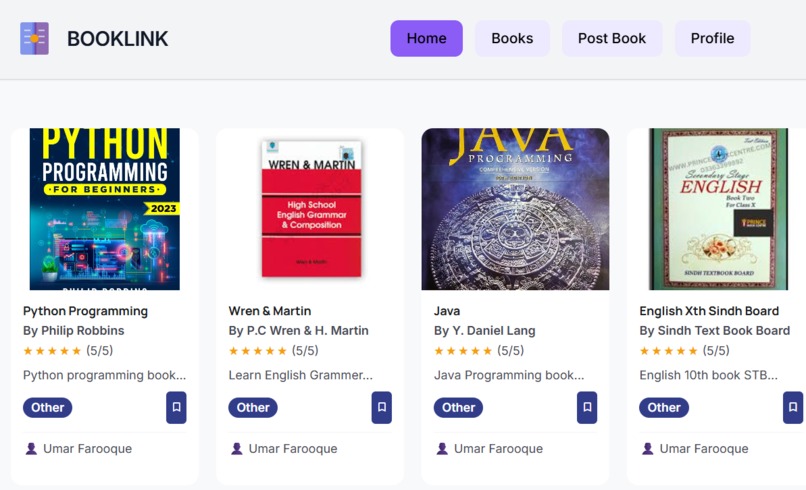This screenshot has width=806, height=490.
Task: Click the BOOKLINK book logo icon
Action: [34, 39]
